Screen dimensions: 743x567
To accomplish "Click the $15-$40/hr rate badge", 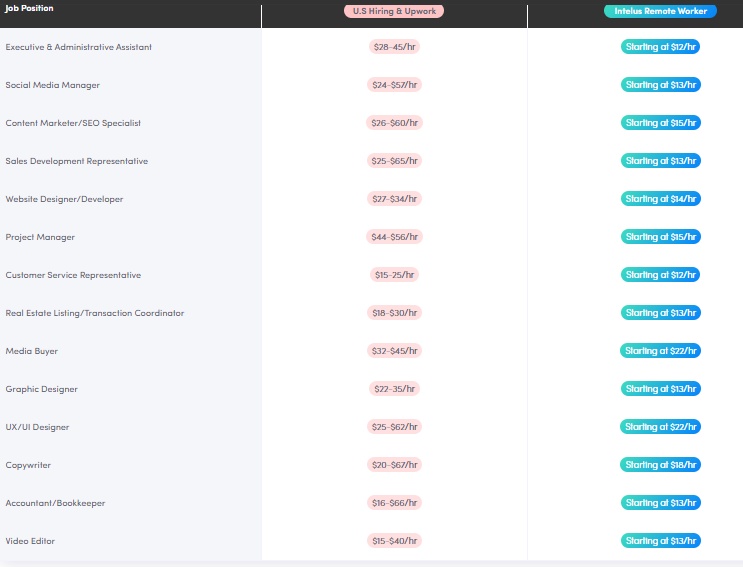I will point(394,540).
